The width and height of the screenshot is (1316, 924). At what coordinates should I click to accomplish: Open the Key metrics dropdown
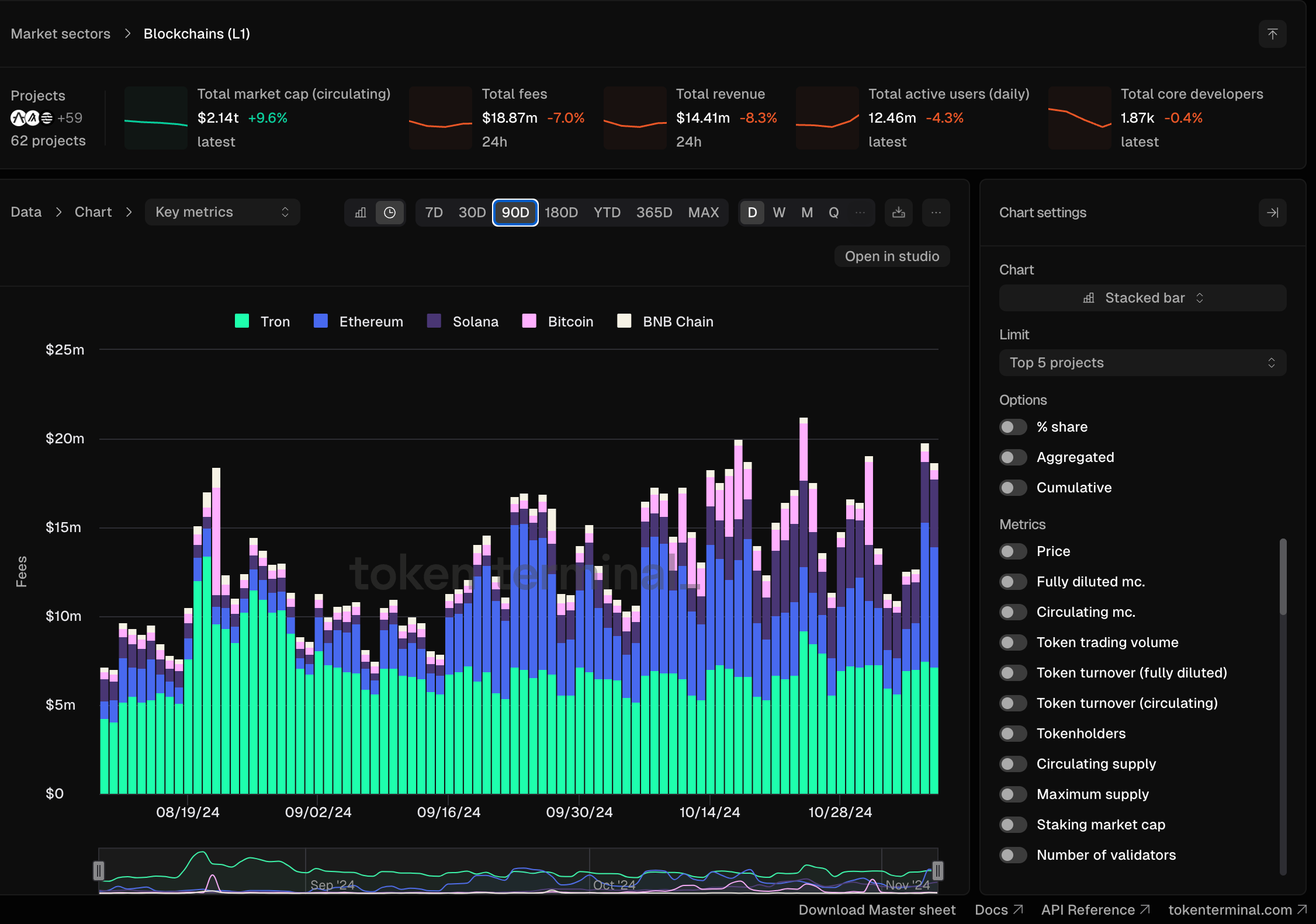click(x=222, y=213)
